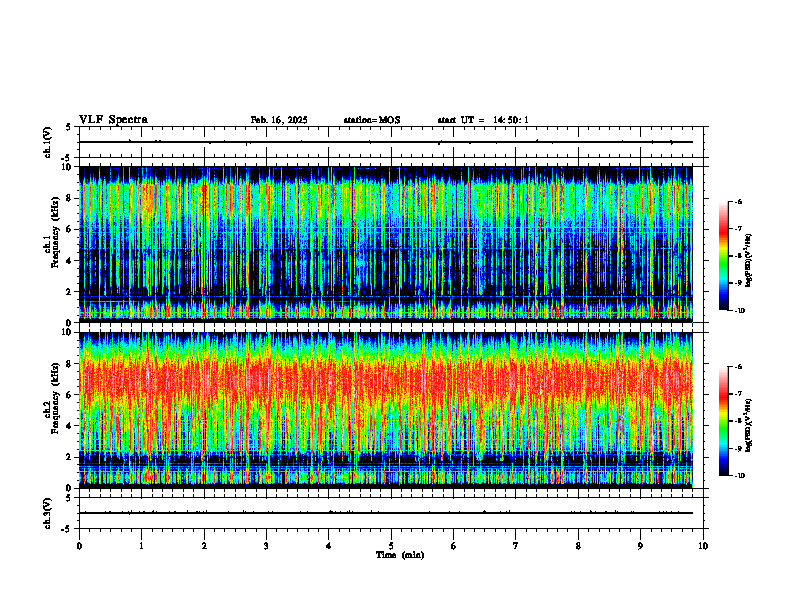
Task: Click the ch.1(V) axis label
Action: [48, 142]
